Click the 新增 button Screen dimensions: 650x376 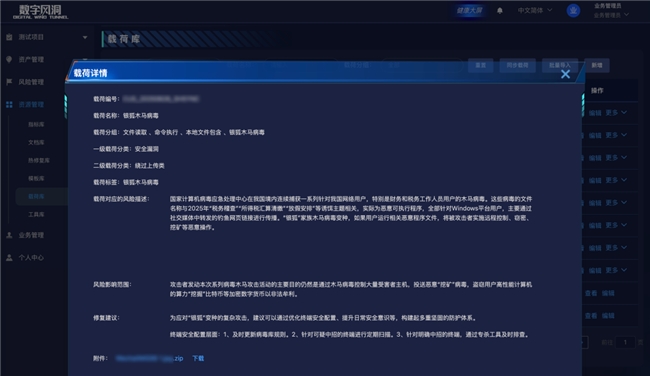[x=597, y=65]
